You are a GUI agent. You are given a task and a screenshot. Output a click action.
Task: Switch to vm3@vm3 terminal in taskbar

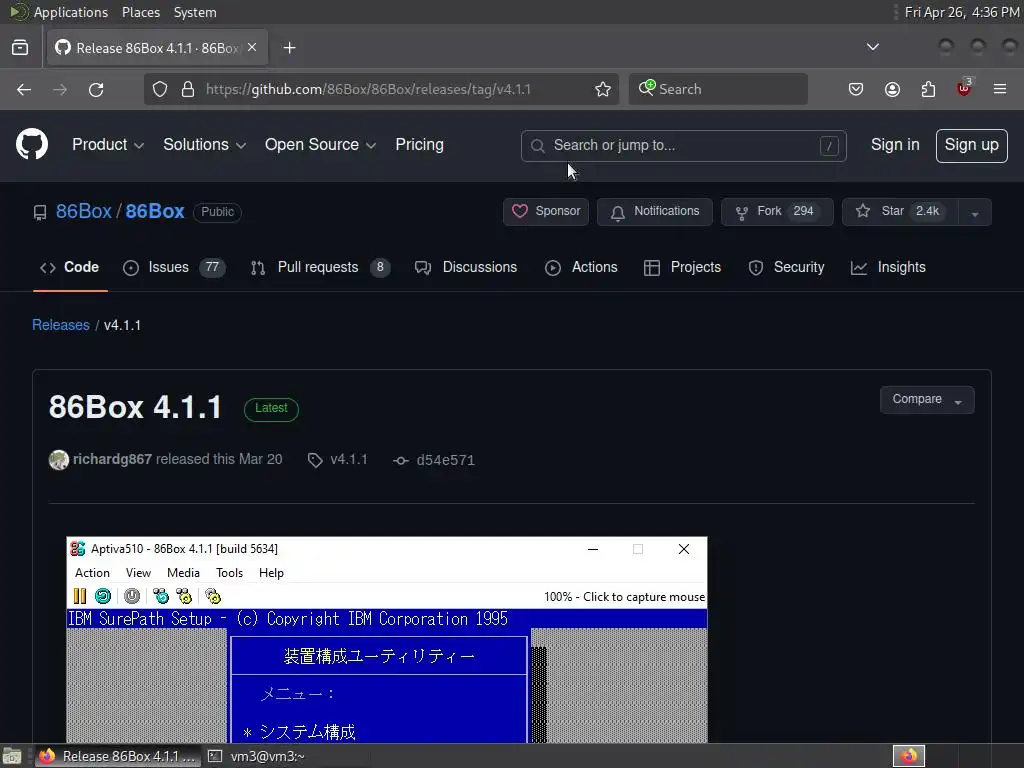coord(258,756)
